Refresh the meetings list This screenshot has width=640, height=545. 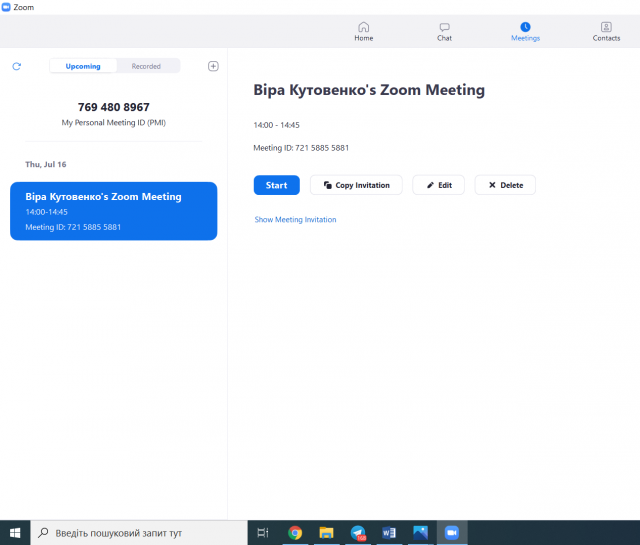[x=16, y=66]
